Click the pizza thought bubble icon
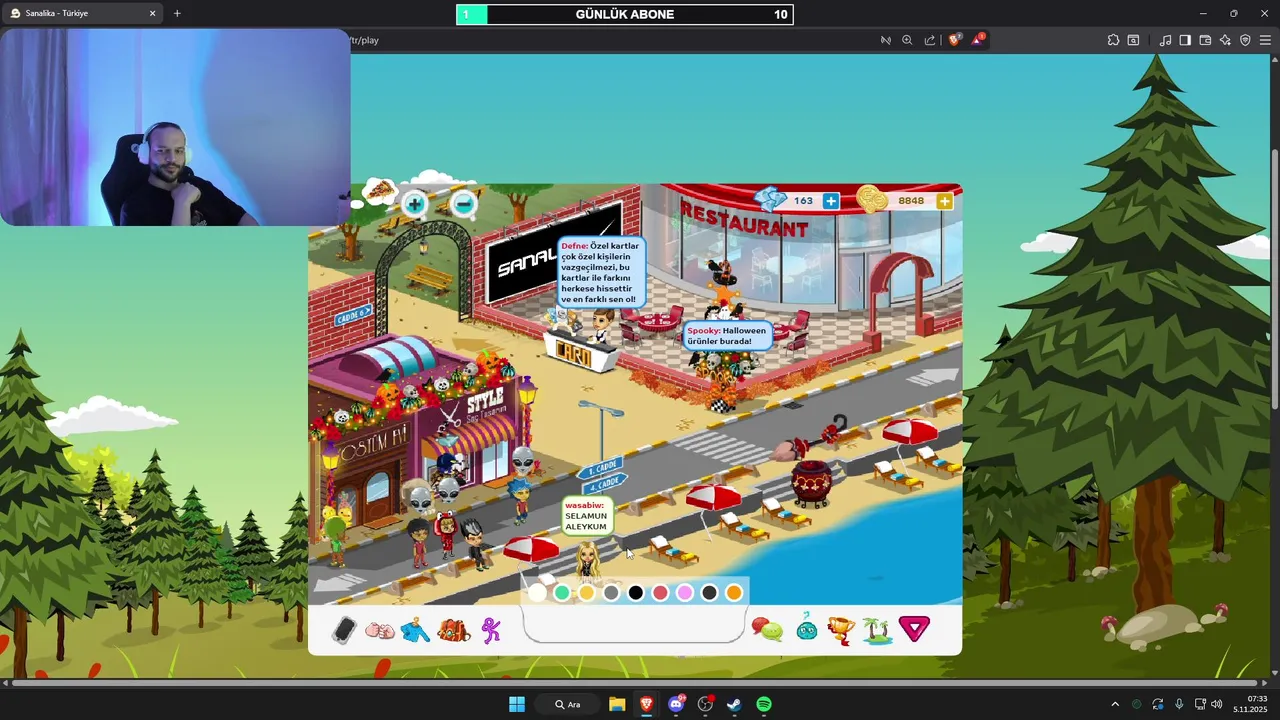The image size is (1280, 720). click(x=378, y=191)
